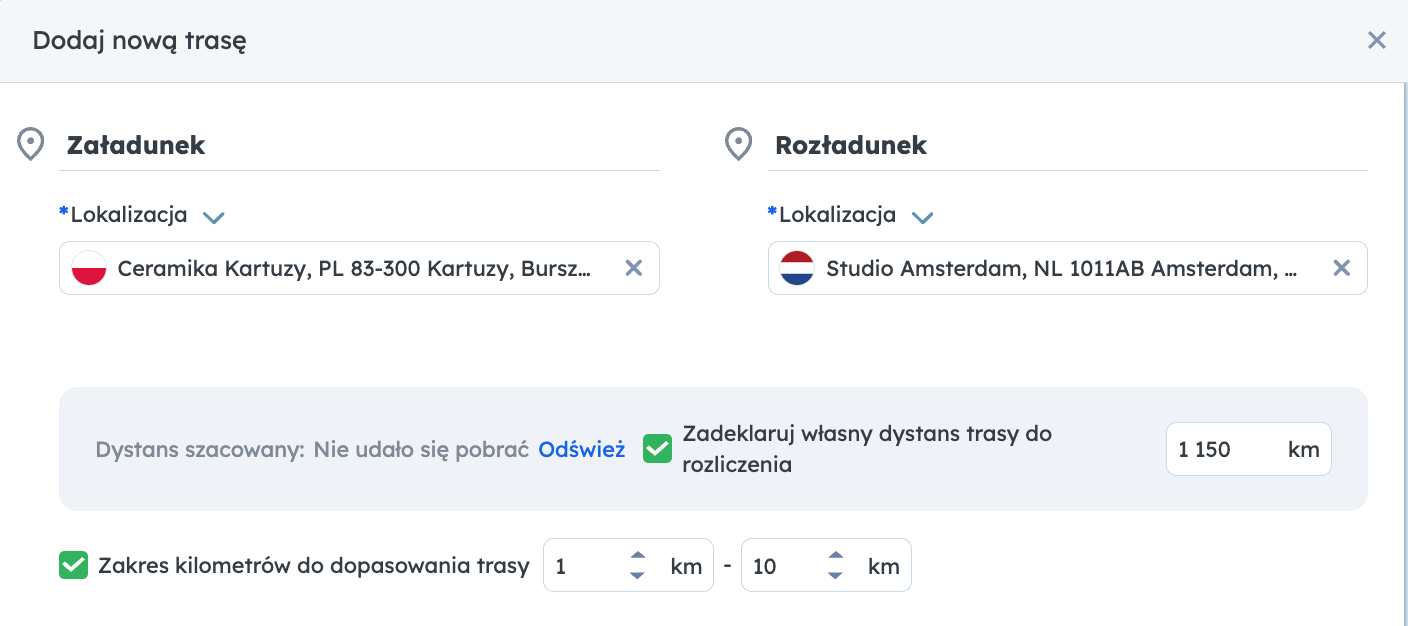Open the Studio Amsterdam location field

(1067, 268)
